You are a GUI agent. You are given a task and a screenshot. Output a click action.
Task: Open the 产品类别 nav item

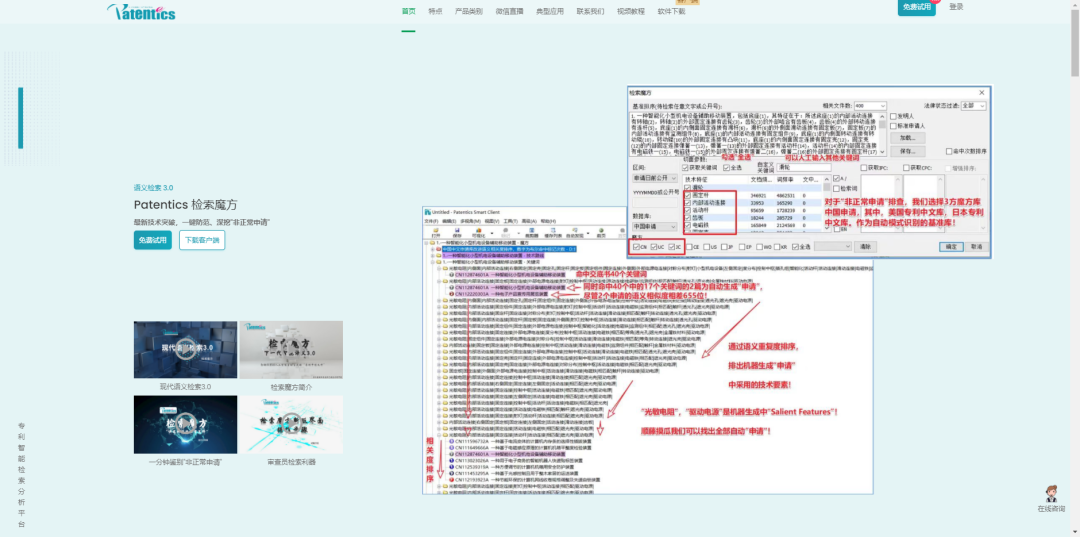pyautogui.click(x=468, y=11)
